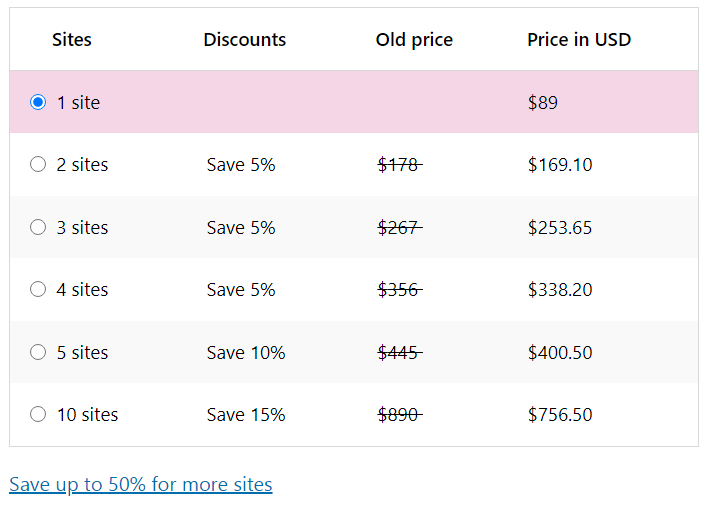Enable the 5 sites radio button

tap(38, 352)
